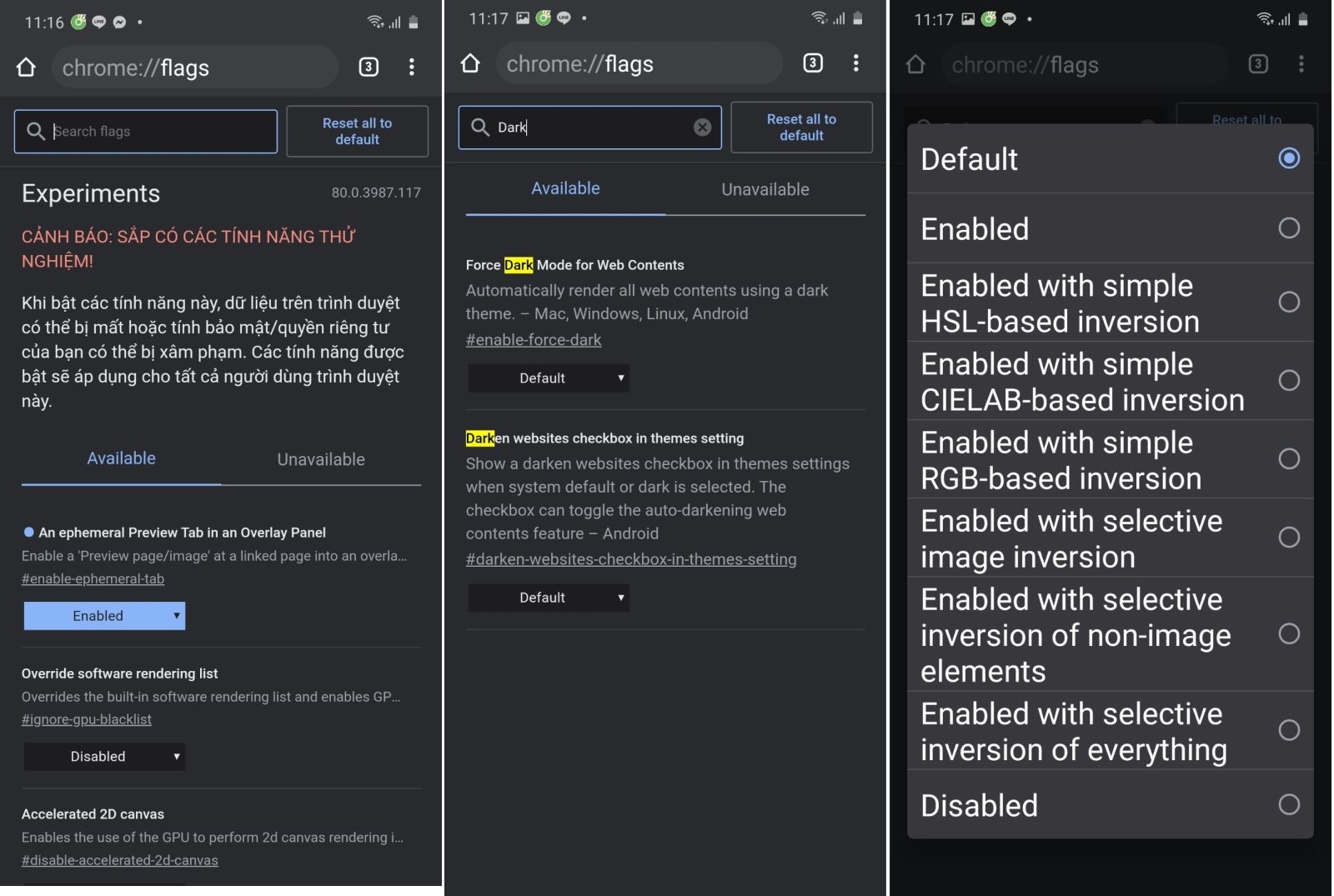Open Ephemeral Preview Tab Enabled dropdown
The width and height of the screenshot is (1334, 896).
104,616
